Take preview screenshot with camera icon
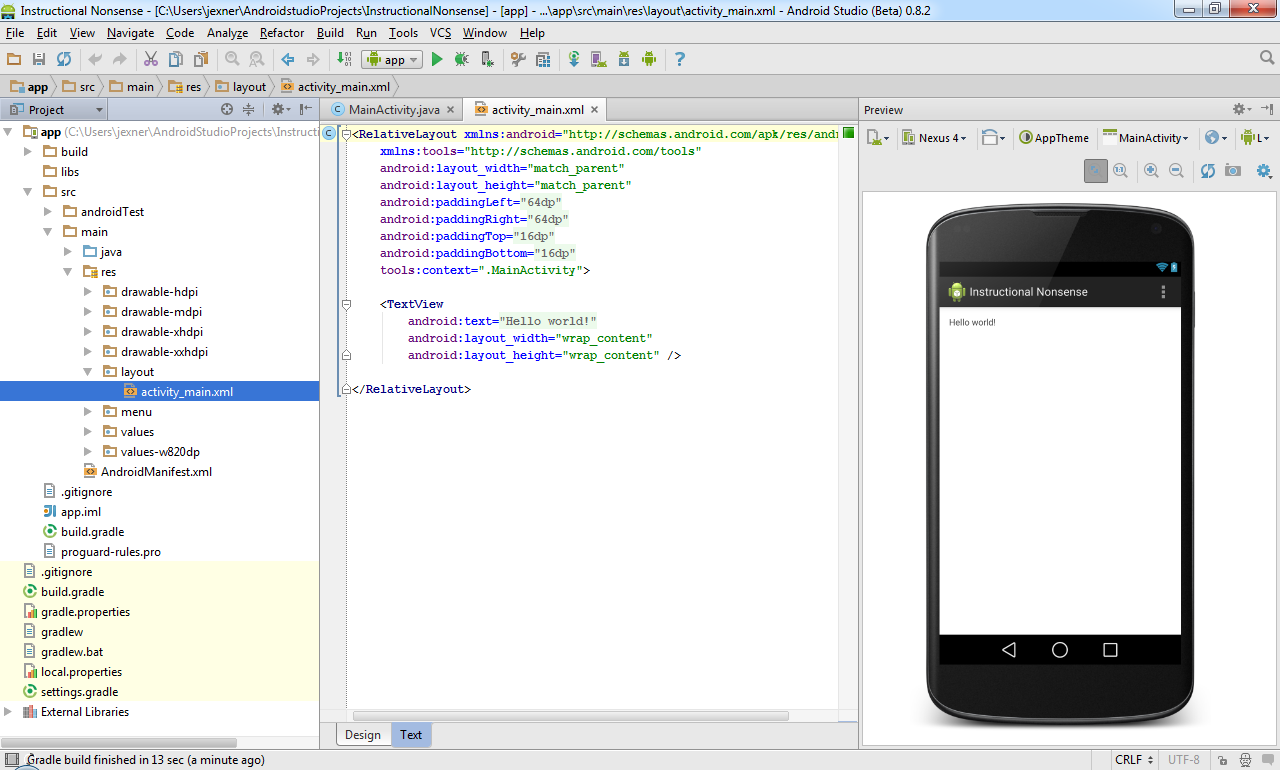 coord(1233,171)
